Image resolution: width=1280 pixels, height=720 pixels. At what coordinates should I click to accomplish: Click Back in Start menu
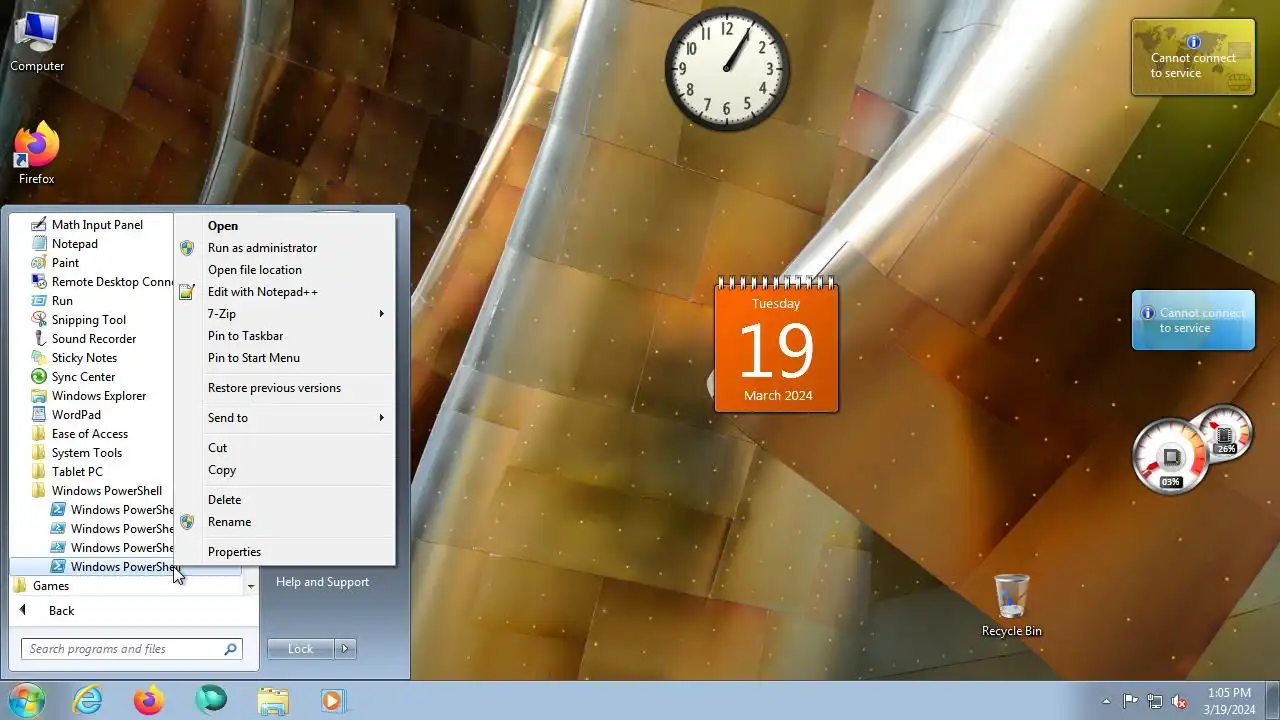click(x=61, y=611)
